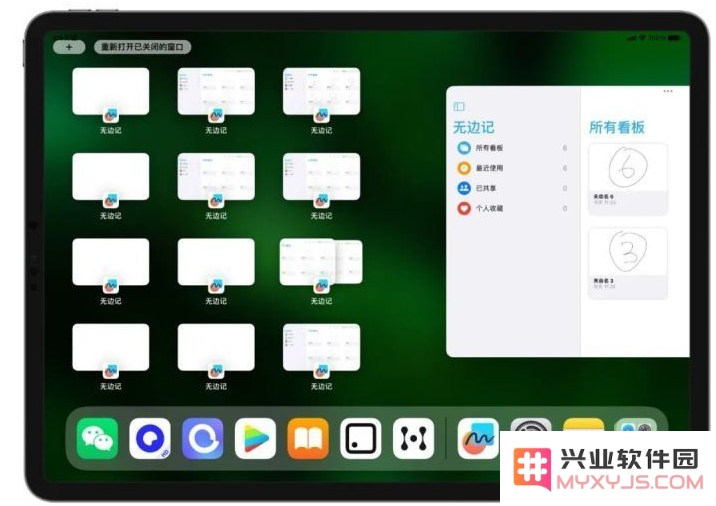This screenshot has width=716, height=506.
Task: Click the large 所有看板 heading above the boards
Action: pos(616,127)
